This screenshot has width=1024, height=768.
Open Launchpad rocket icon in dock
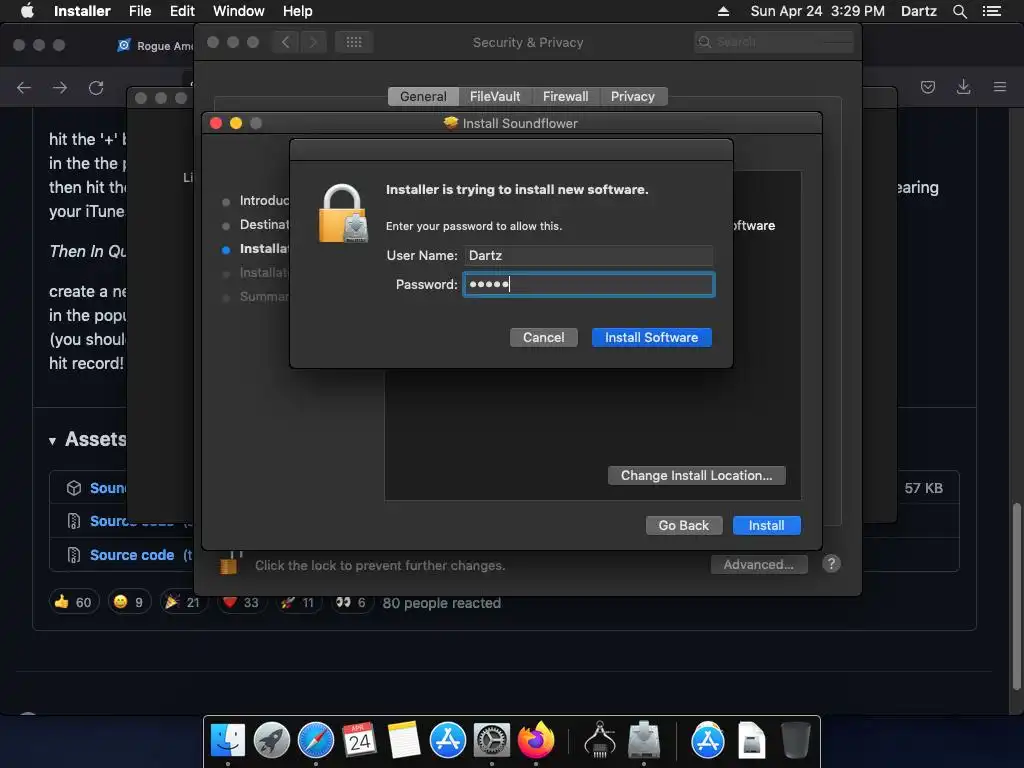272,741
